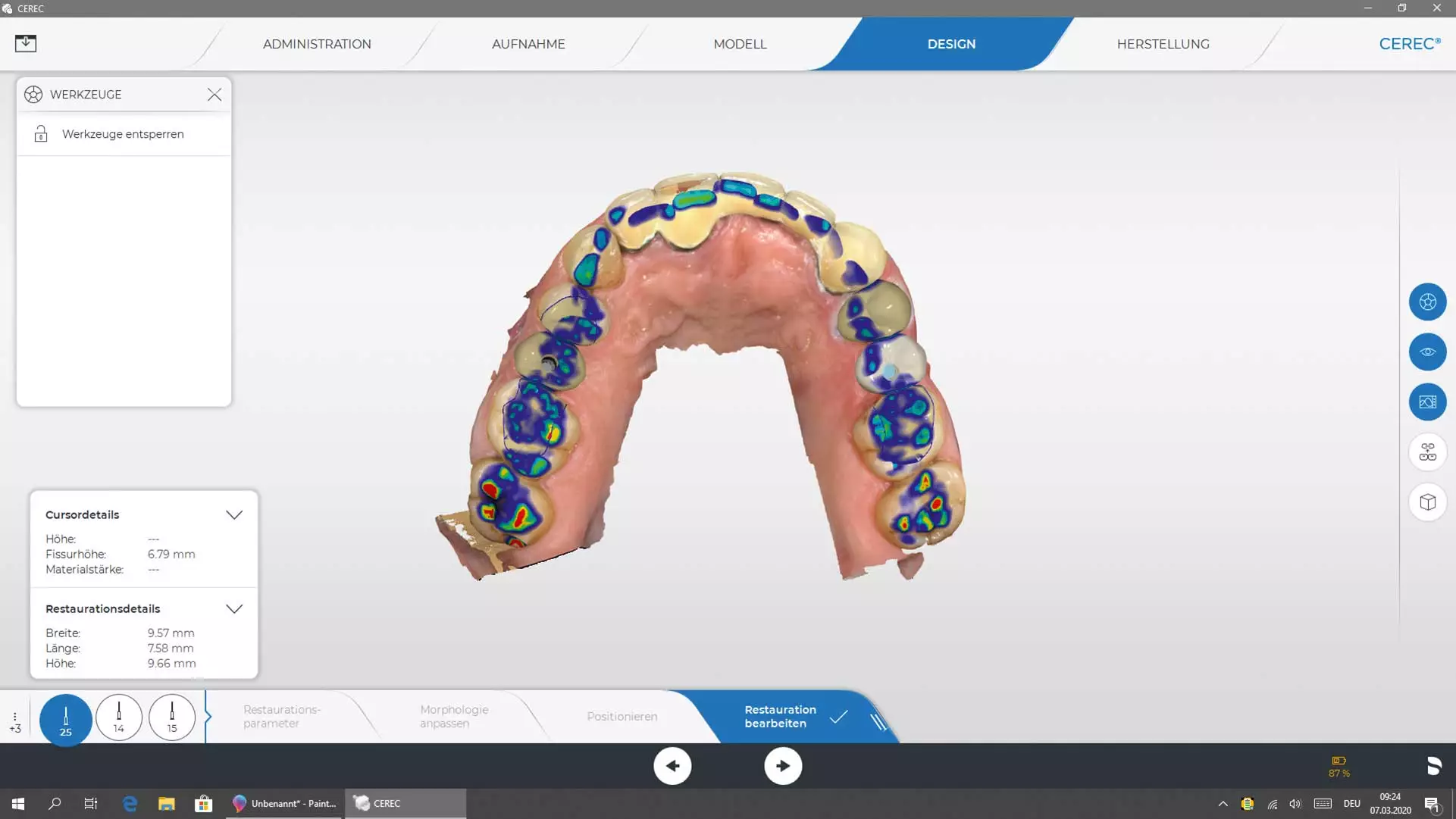Click the eye view options icon
The height and width of the screenshot is (819, 1456).
1427,352
